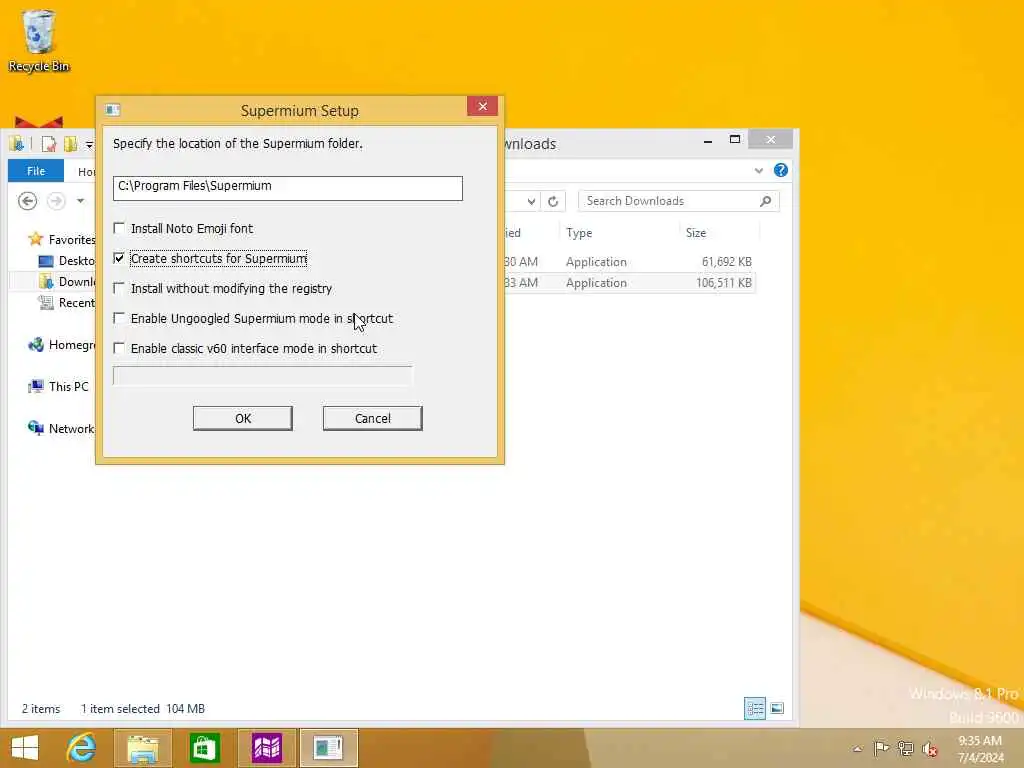Select This PC in navigation pane
Image resolution: width=1024 pixels, height=768 pixels.
coord(58,387)
